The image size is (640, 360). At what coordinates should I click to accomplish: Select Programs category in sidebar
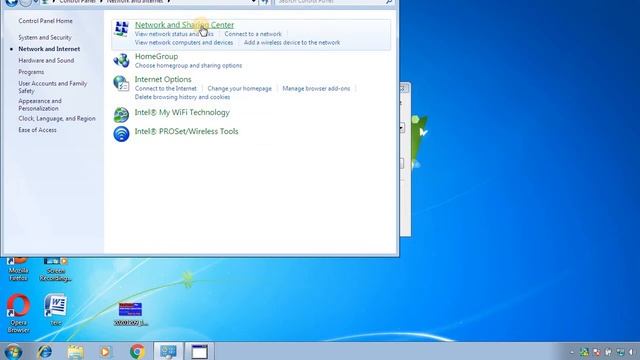31,72
